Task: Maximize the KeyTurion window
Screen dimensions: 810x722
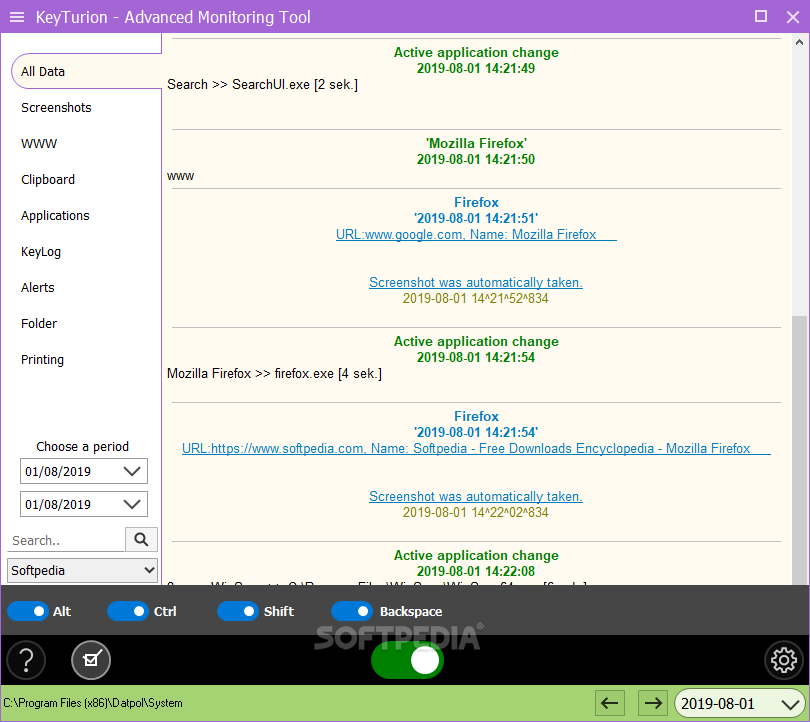Action: [x=760, y=17]
